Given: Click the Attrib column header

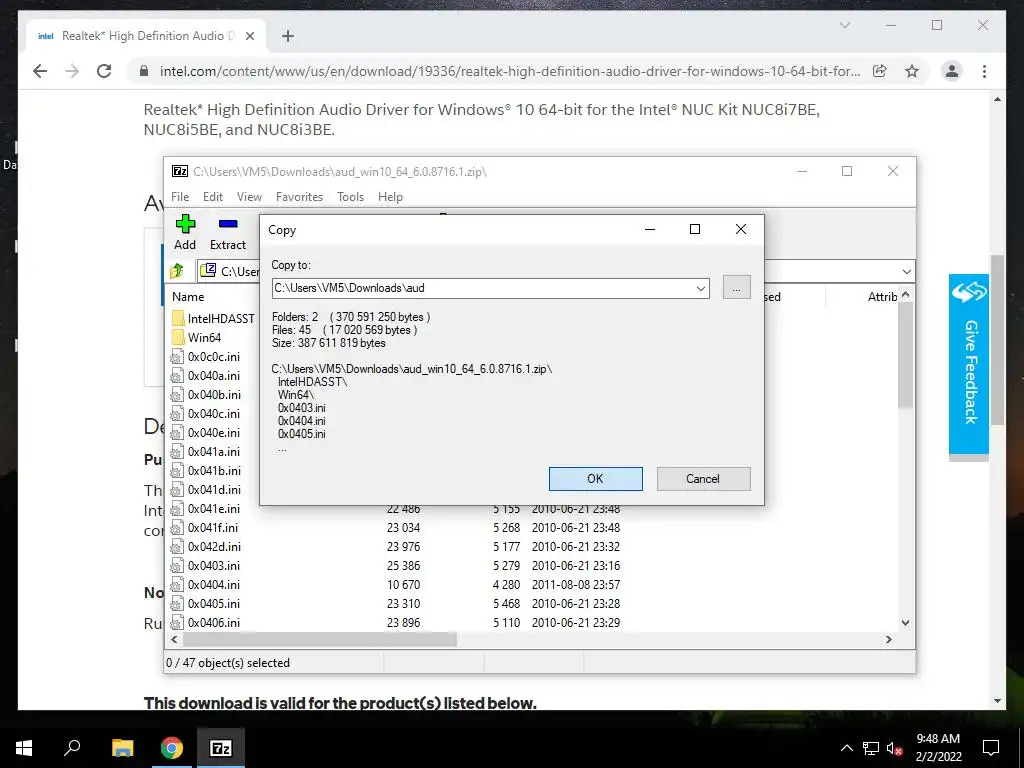Looking at the screenshot, I should pyautogui.click(x=882, y=296).
